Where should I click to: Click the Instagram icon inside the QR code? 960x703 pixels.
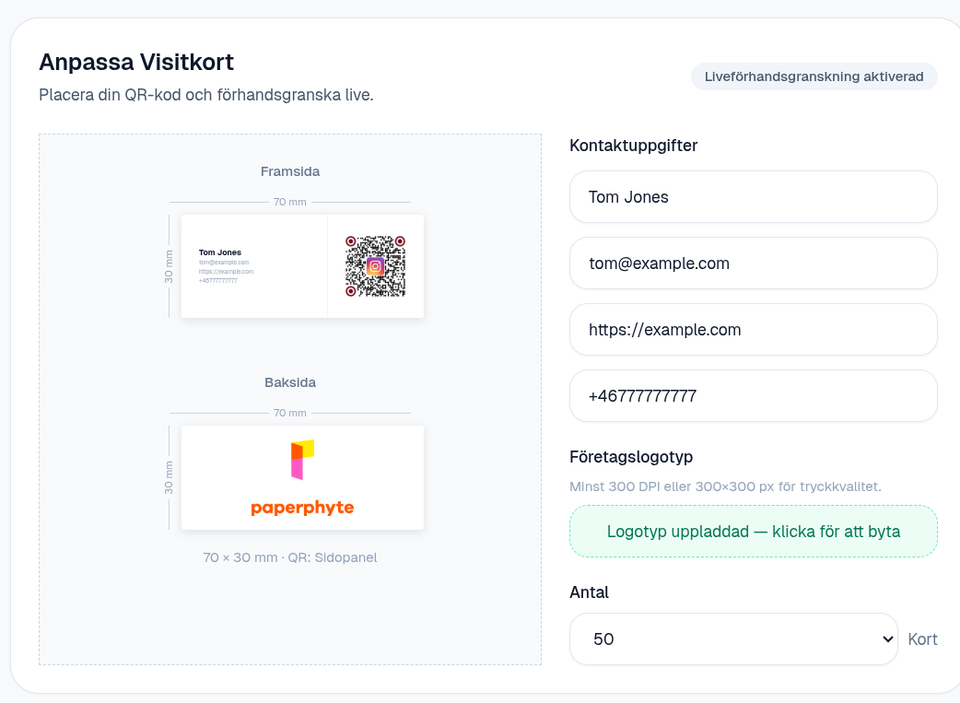tap(375, 266)
